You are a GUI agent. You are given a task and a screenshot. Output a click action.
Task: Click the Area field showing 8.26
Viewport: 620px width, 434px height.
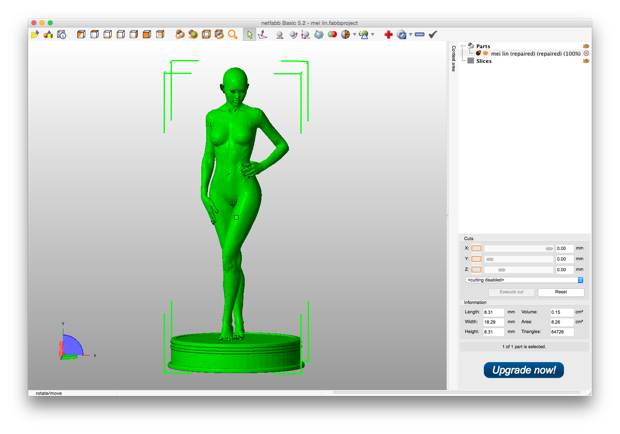coord(561,322)
